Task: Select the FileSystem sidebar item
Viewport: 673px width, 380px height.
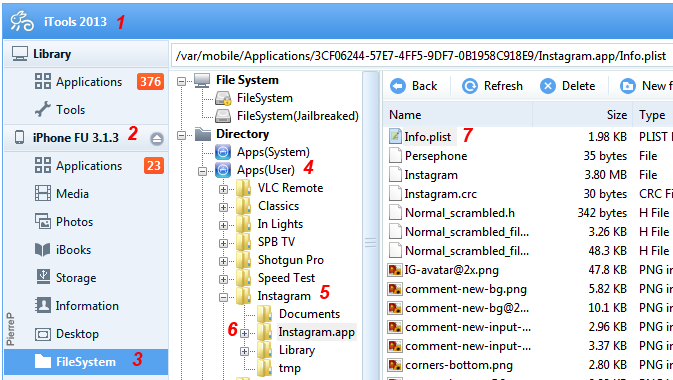Action: coord(86,362)
